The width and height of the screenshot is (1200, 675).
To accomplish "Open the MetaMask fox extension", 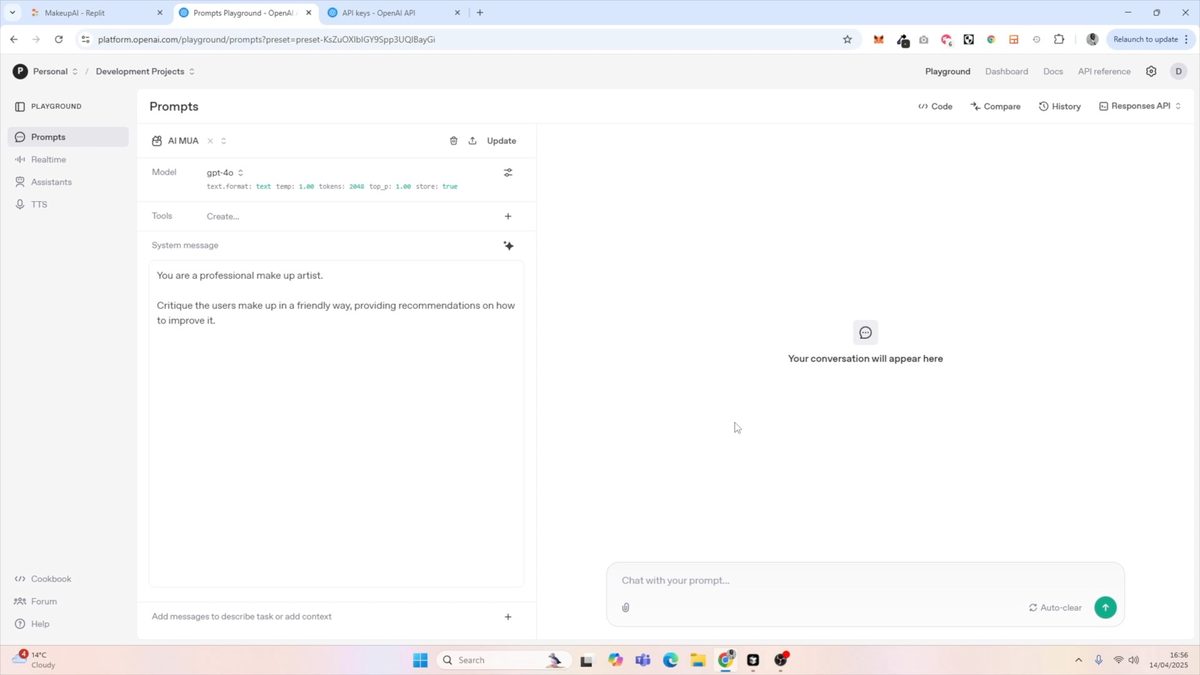I will click(879, 40).
